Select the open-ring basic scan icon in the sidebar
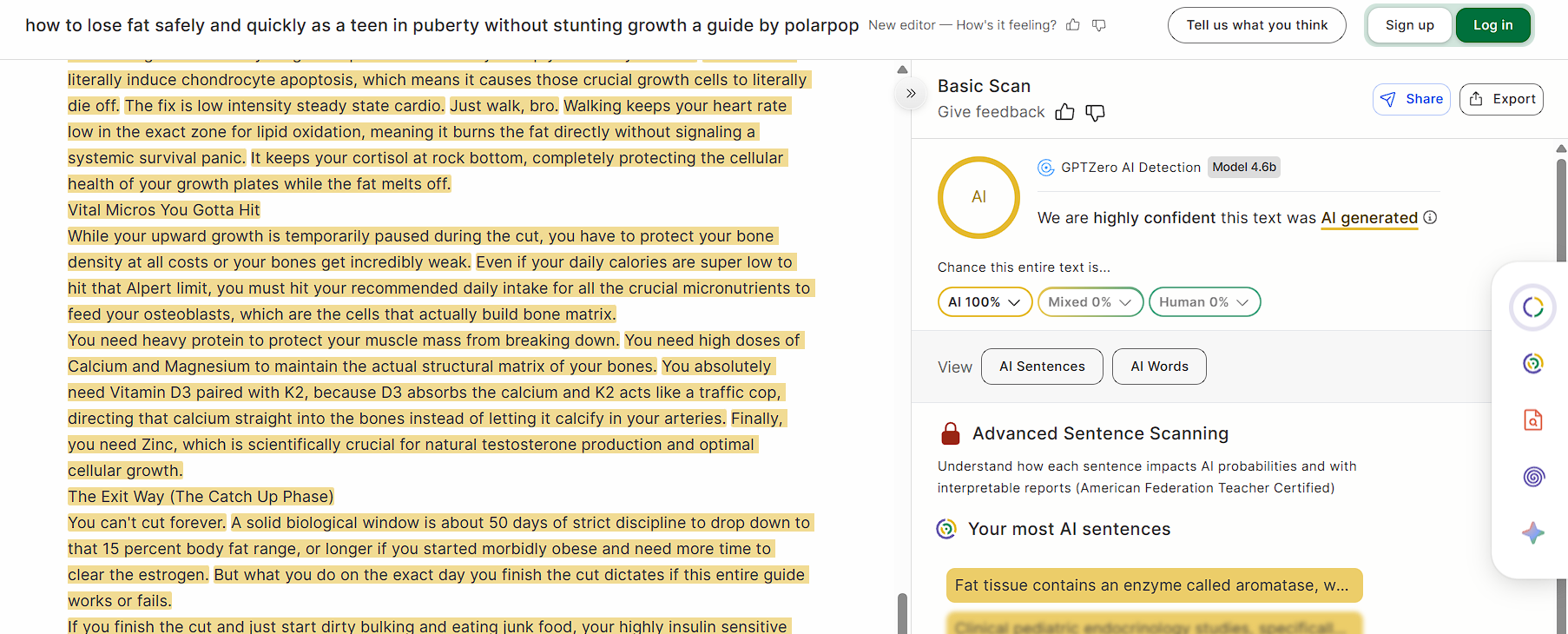This screenshot has width=1568, height=634. [1532, 307]
